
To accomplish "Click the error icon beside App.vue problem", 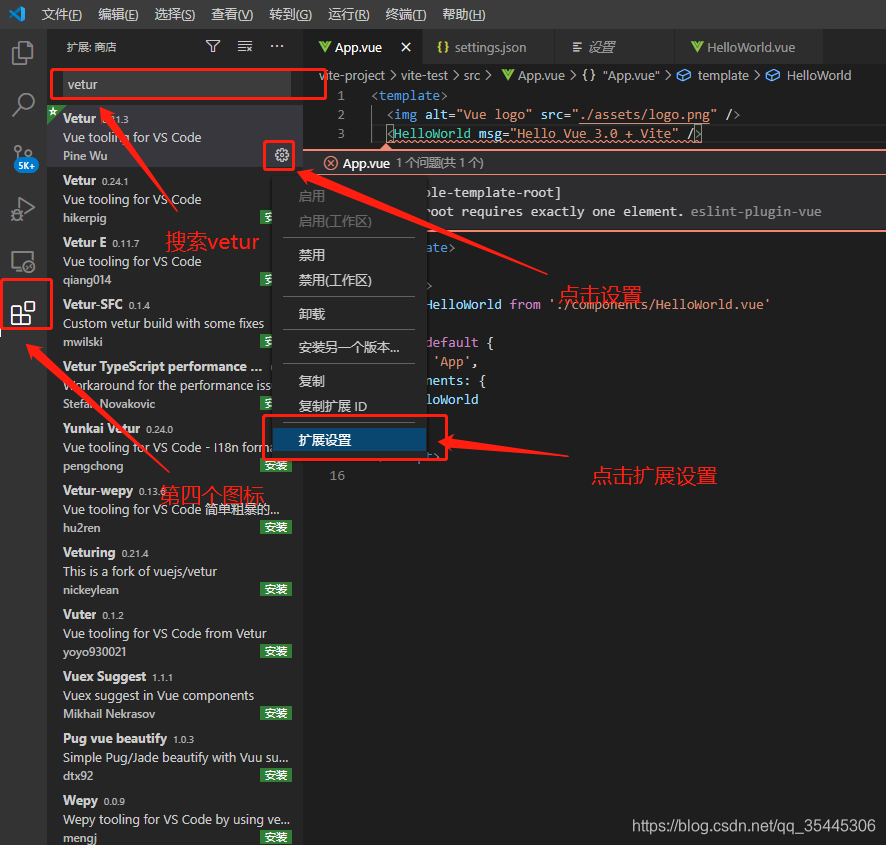I will pyautogui.click(x=331, y=163).
